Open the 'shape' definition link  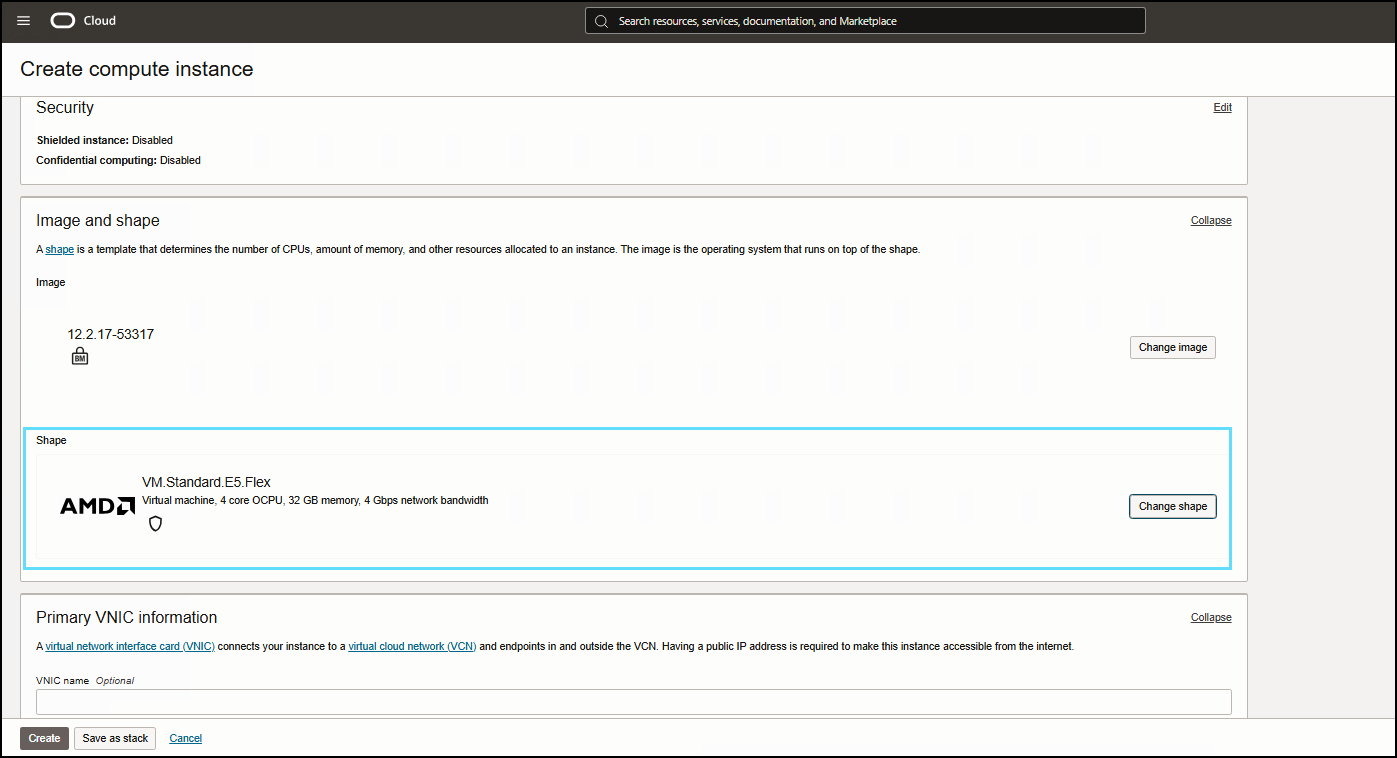[x=59, y=250]
